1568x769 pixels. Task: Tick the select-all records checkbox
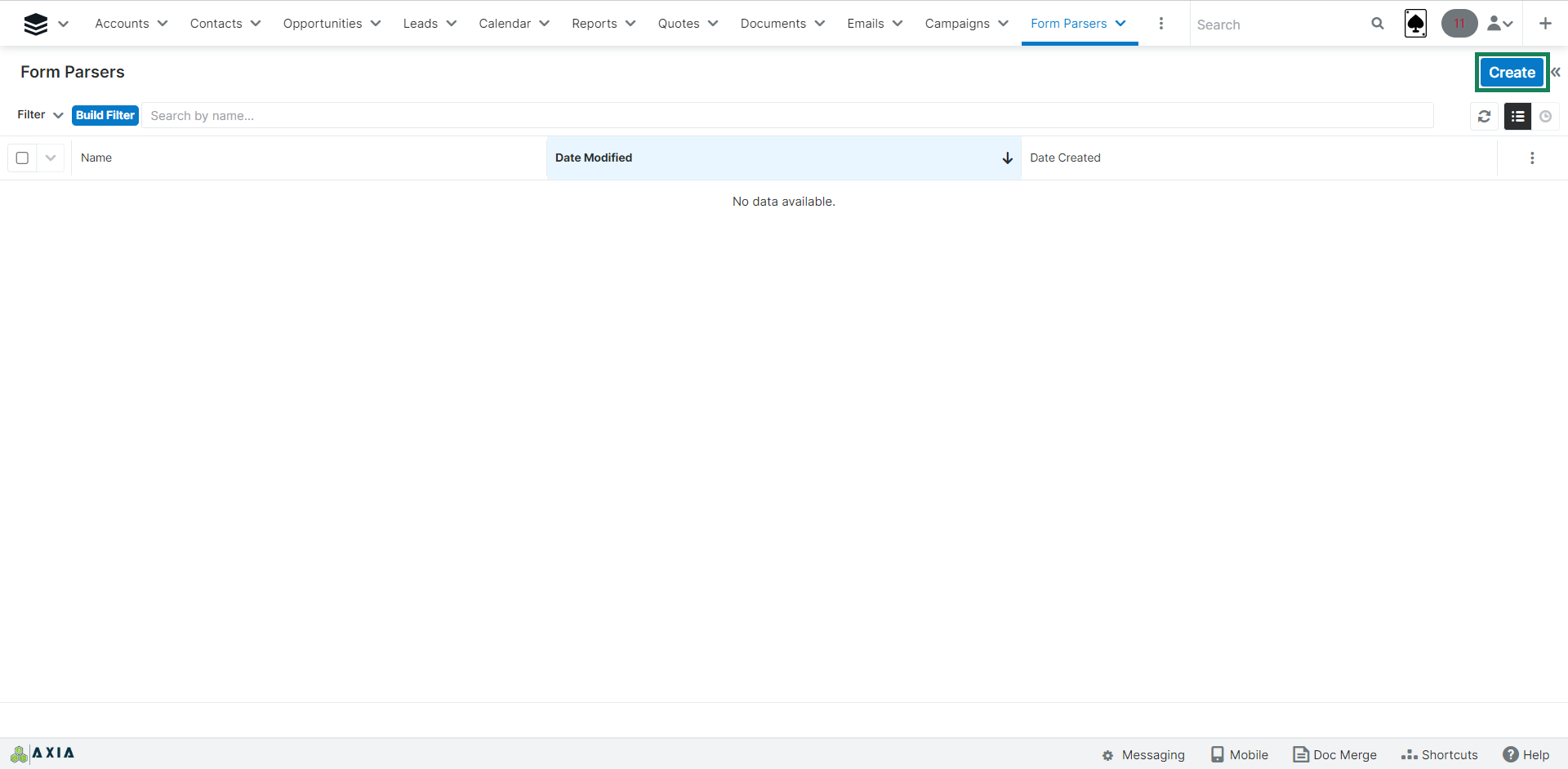(x=23, y=158)
